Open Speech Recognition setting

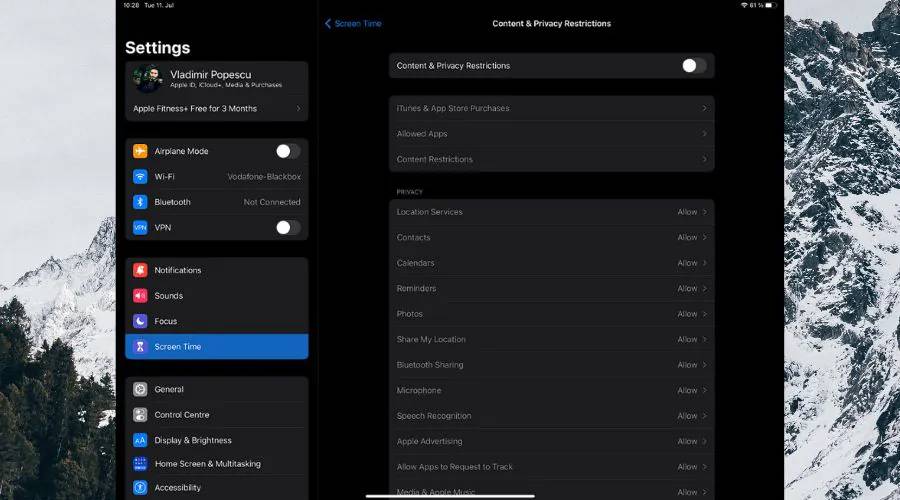tap(552, 416)
